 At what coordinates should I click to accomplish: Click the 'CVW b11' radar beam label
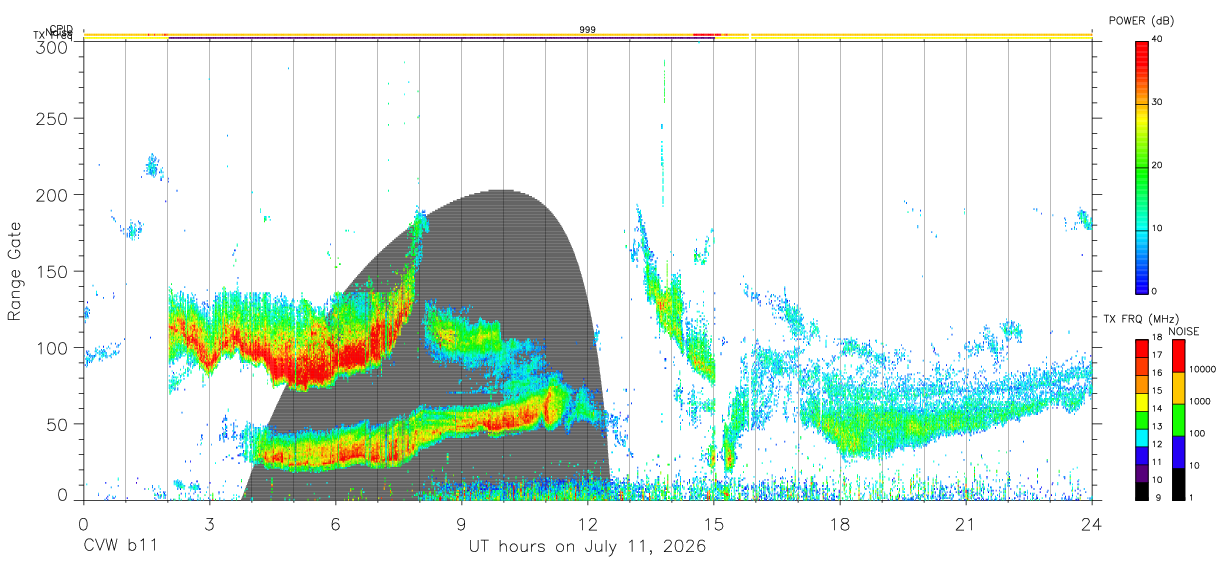coord(120,547)
